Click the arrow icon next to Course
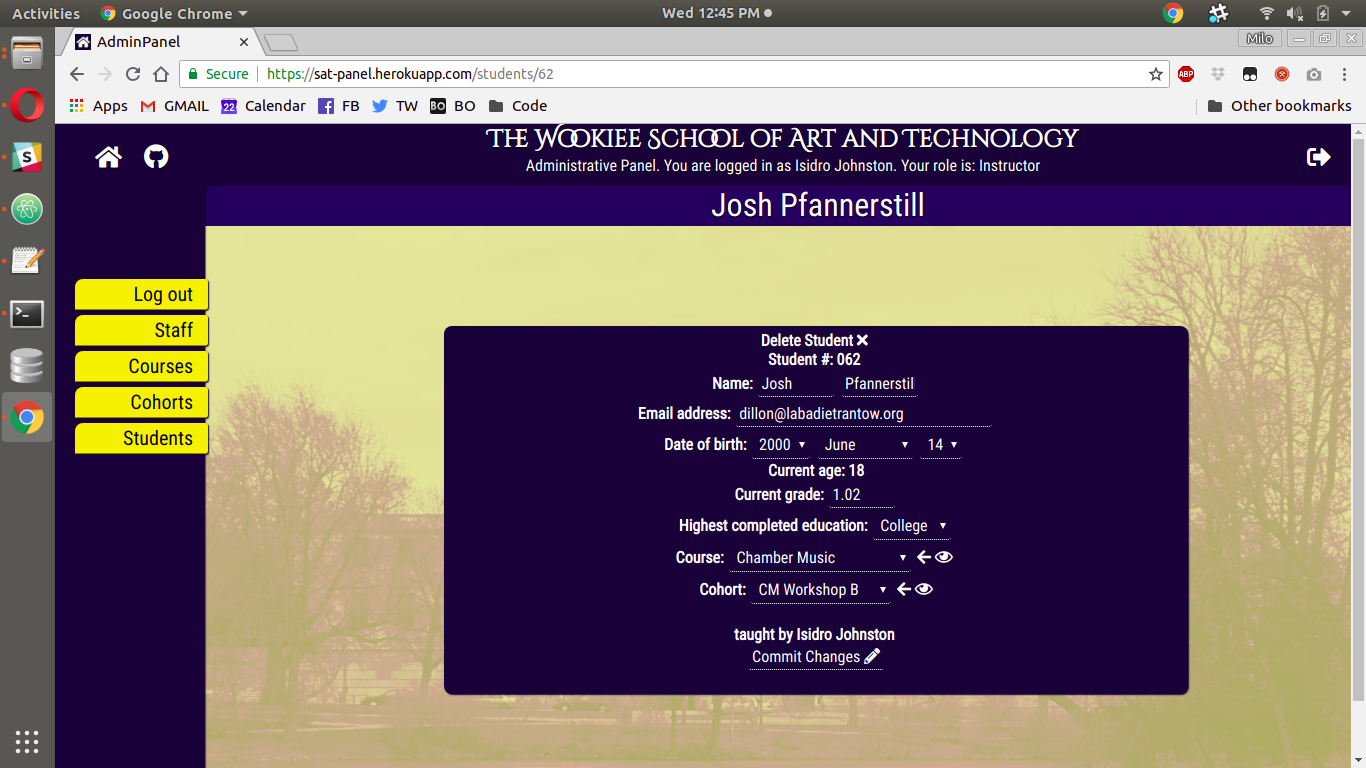The image size is (1366, 768). (923, 558)
